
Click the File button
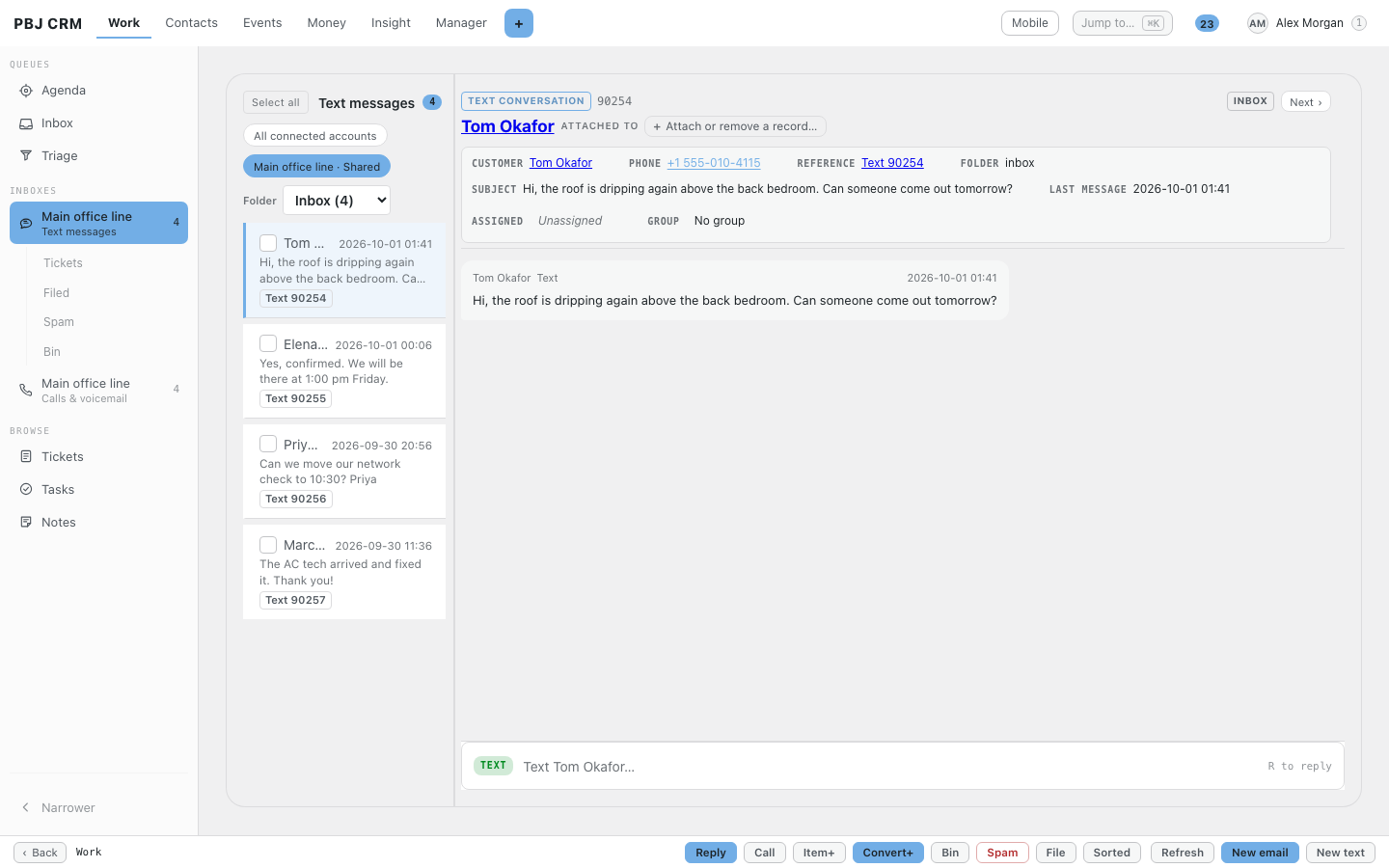tap(1056, 853)
